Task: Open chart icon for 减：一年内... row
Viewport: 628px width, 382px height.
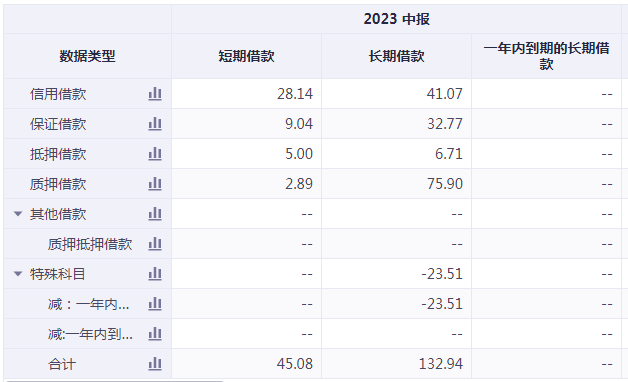Action: coord(155,304)
